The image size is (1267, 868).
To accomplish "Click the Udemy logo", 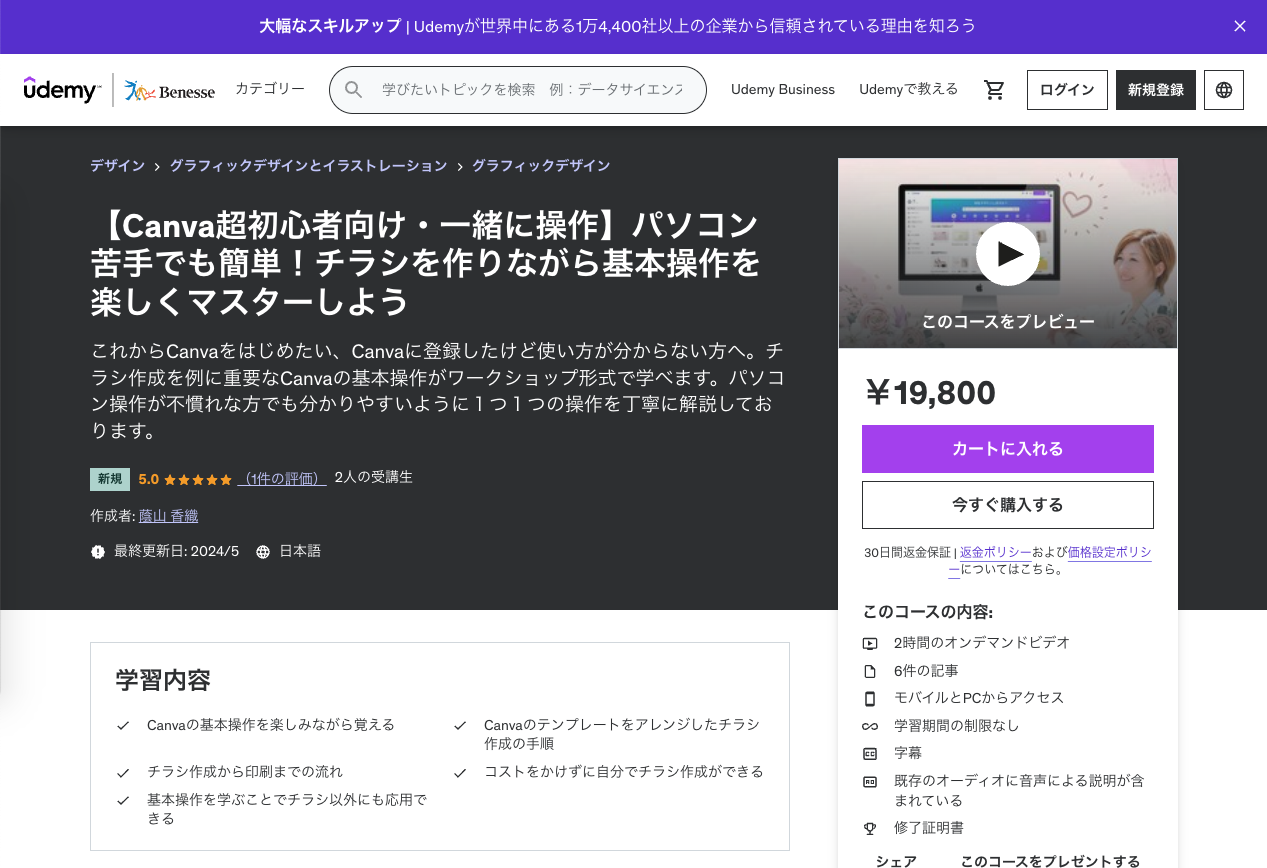I will 60,89.
